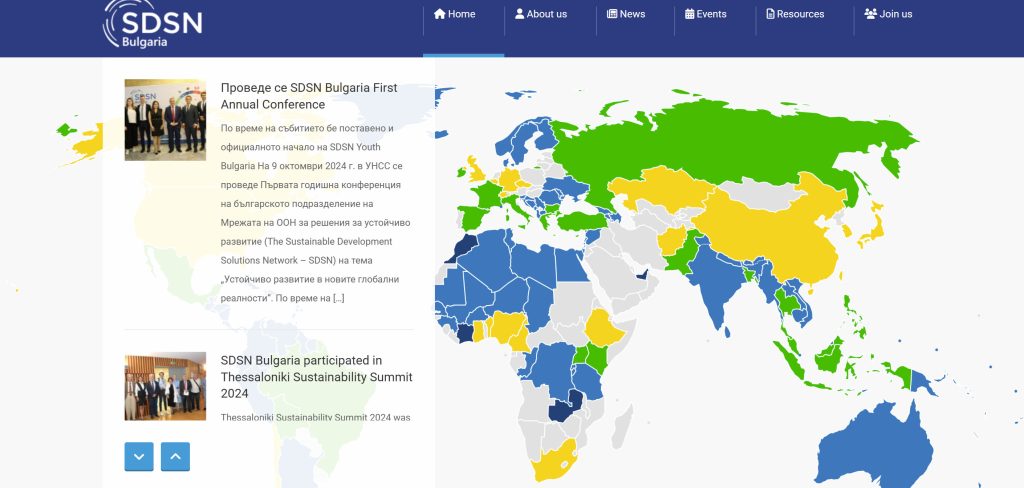Open the Thessaloniki Summit photo thumbnail
Image resolution: width=1024 pixels, height=488 pixels.
pyautogui.click(x=165, y=386)
